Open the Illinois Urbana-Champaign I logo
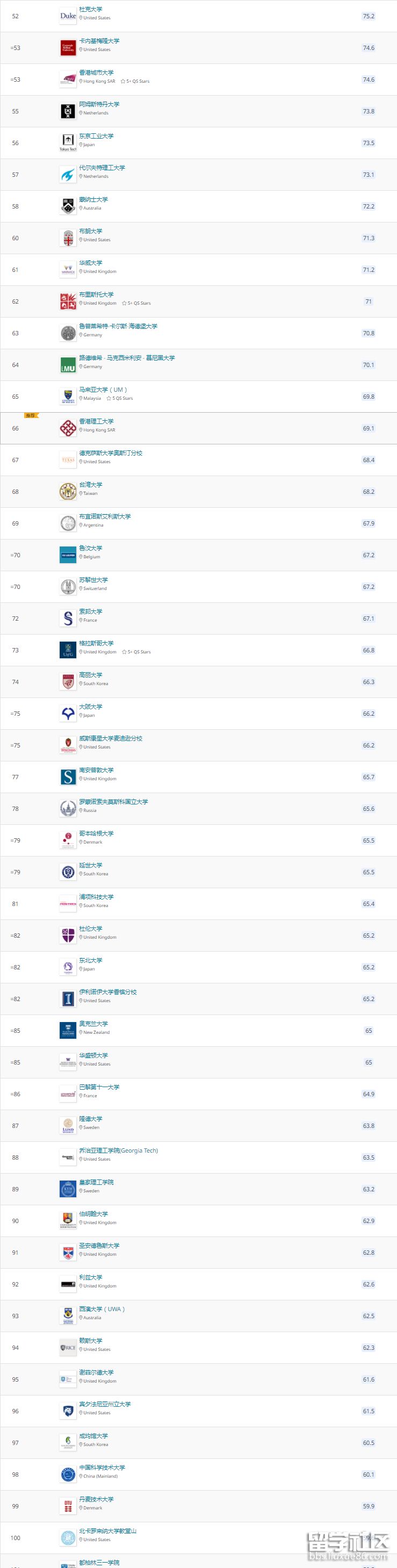The height and width of the screenshot is (1568, 397). pos(68,999)
